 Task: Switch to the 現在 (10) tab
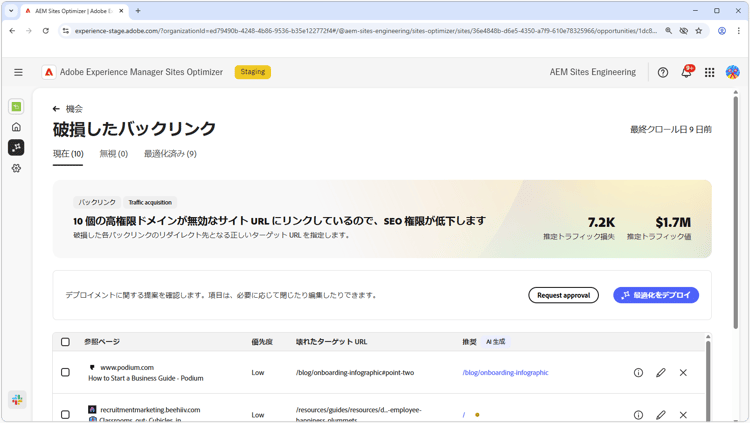click(x=68, y=154)
